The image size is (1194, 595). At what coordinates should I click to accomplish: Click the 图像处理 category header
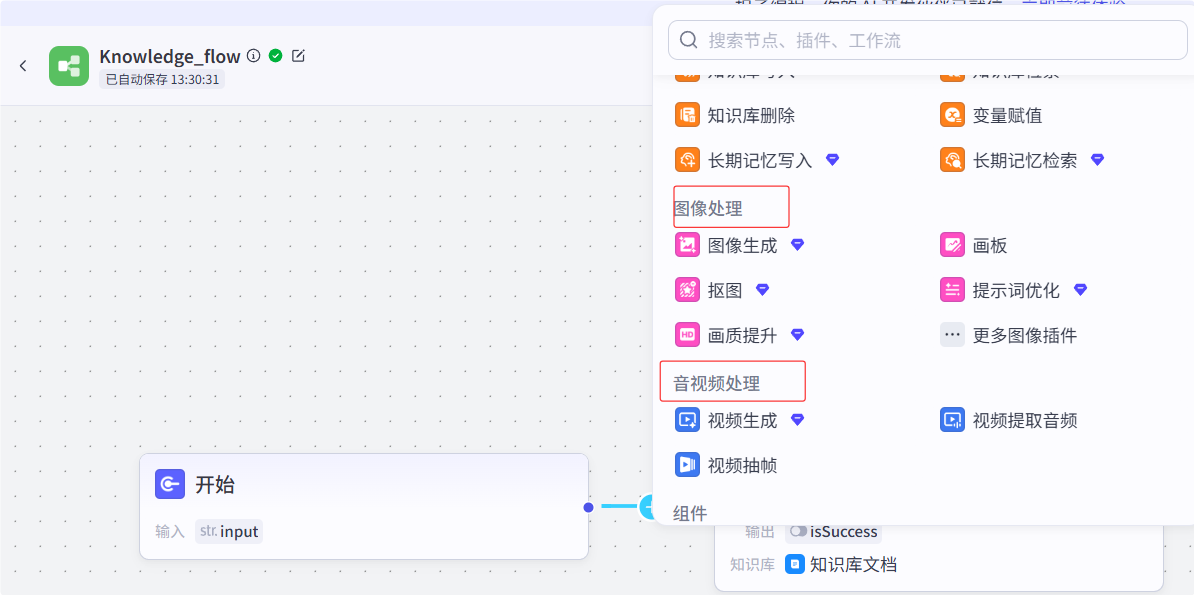point(710,206)
